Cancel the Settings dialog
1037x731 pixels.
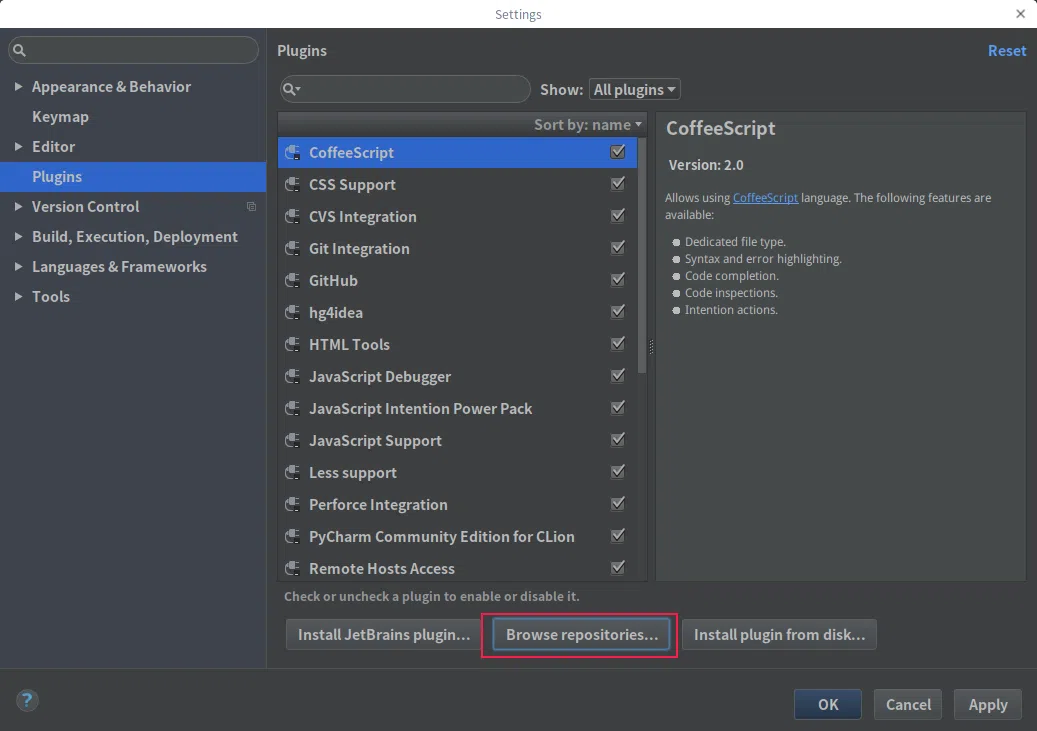(907, 705)
